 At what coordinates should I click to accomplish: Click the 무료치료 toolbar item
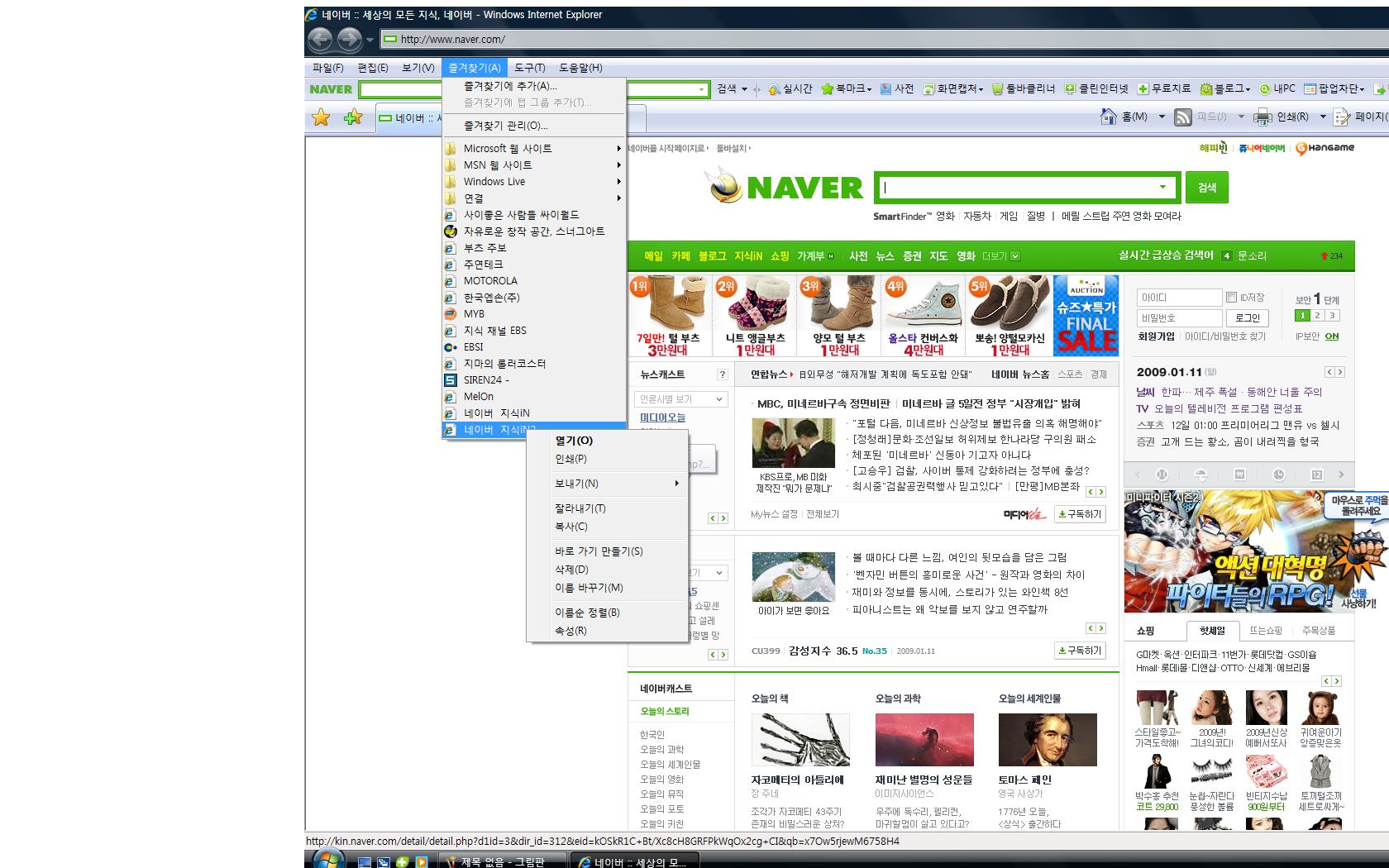click(1164, 88)
